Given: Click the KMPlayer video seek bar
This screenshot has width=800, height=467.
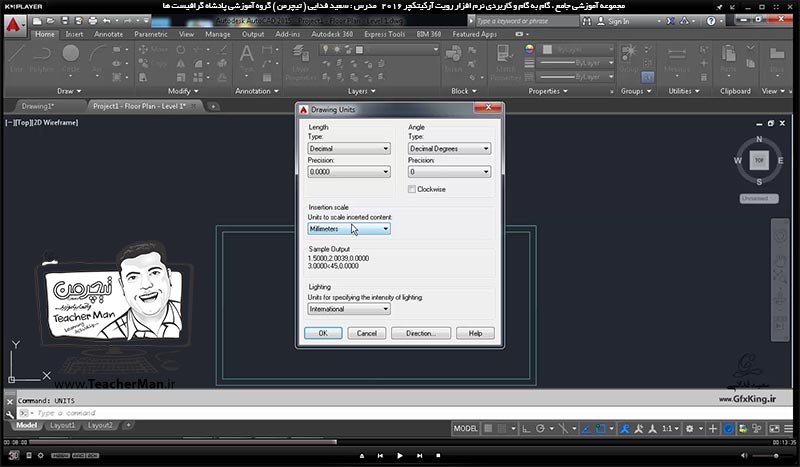Looking at the screenshot, I should coord(398,442).
